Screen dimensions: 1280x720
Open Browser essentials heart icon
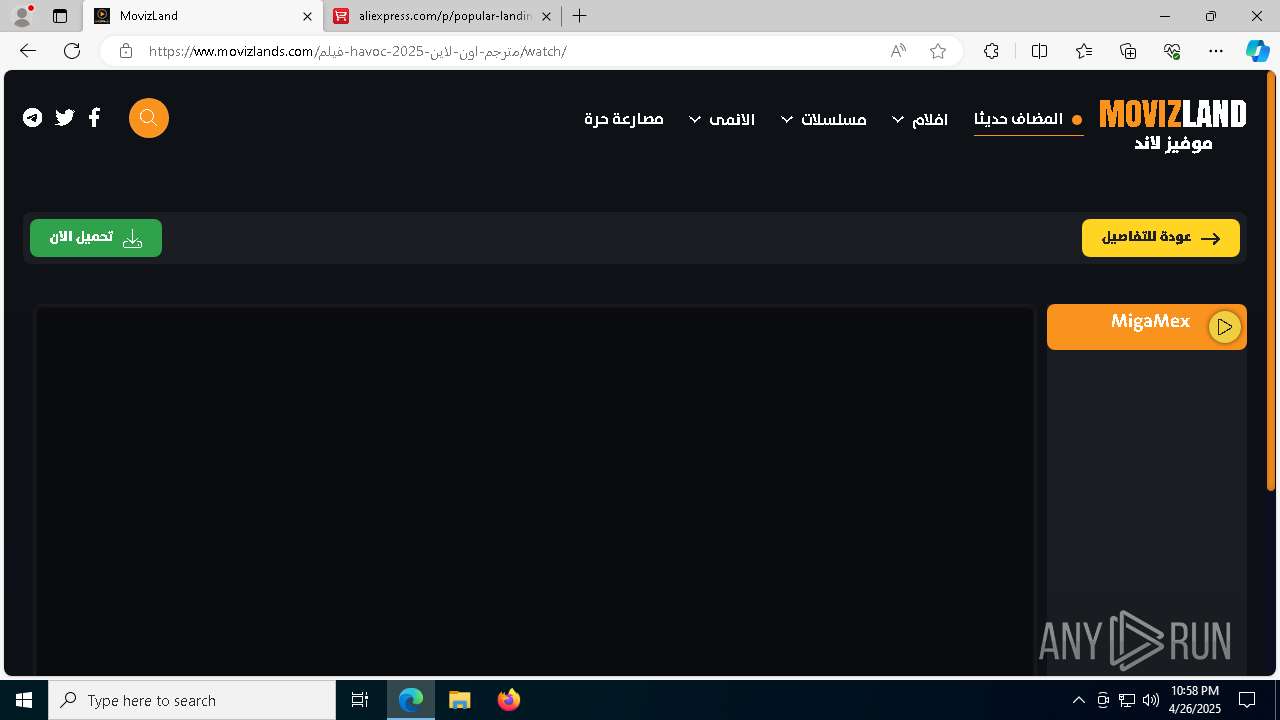click(1172, 51)
